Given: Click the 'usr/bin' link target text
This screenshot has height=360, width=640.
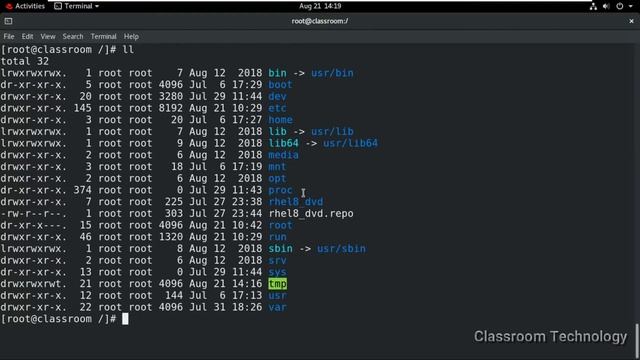Looking at the screenshot, I should pyautogui.click(x=332, y=73).
